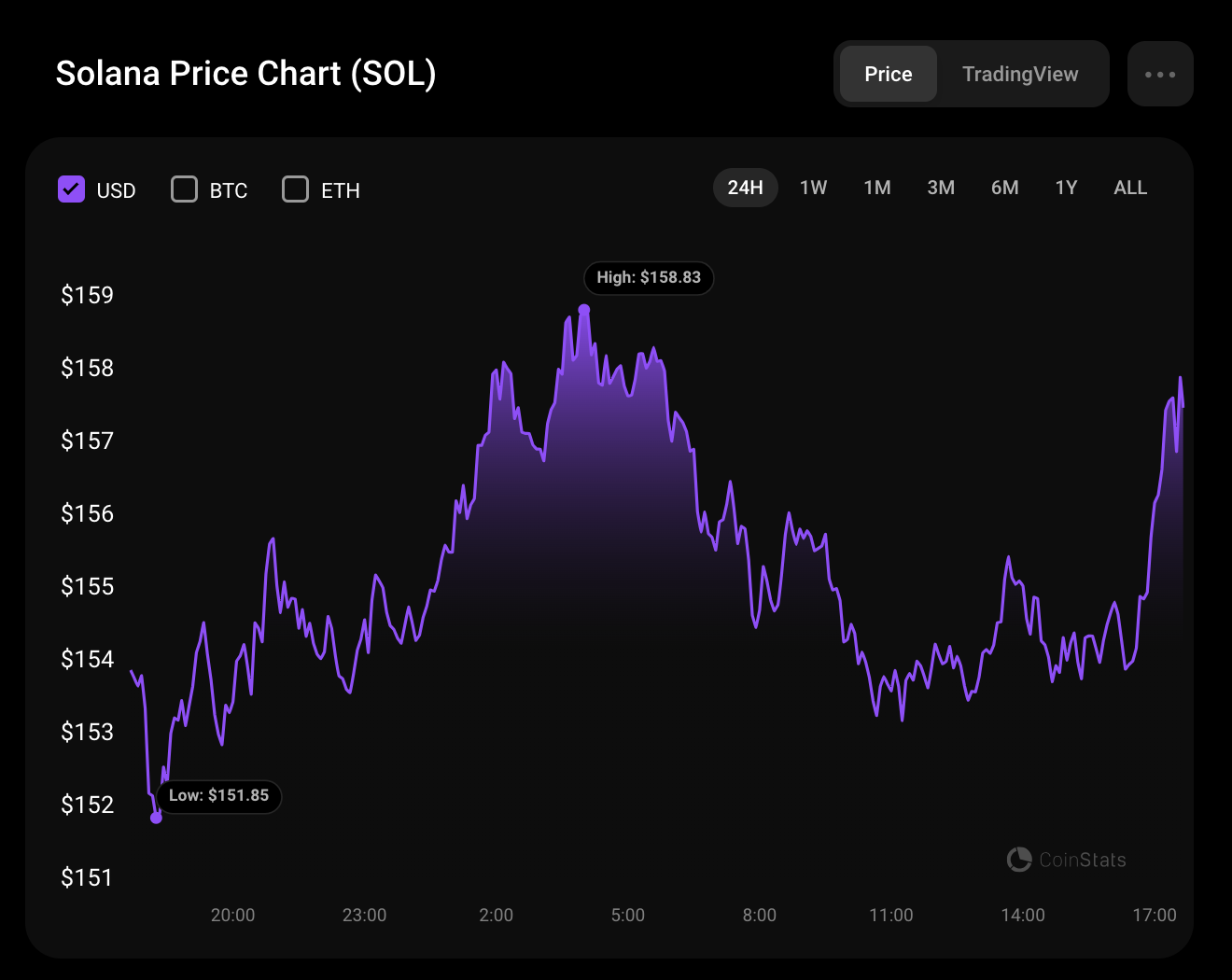The image size is (1232, 980).
Task: Switch to the Price chart tab
Action: coord(888,74)
